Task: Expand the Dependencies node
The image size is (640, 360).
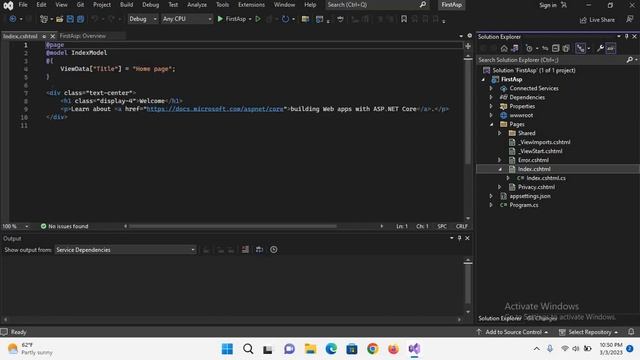Action: 491,98
